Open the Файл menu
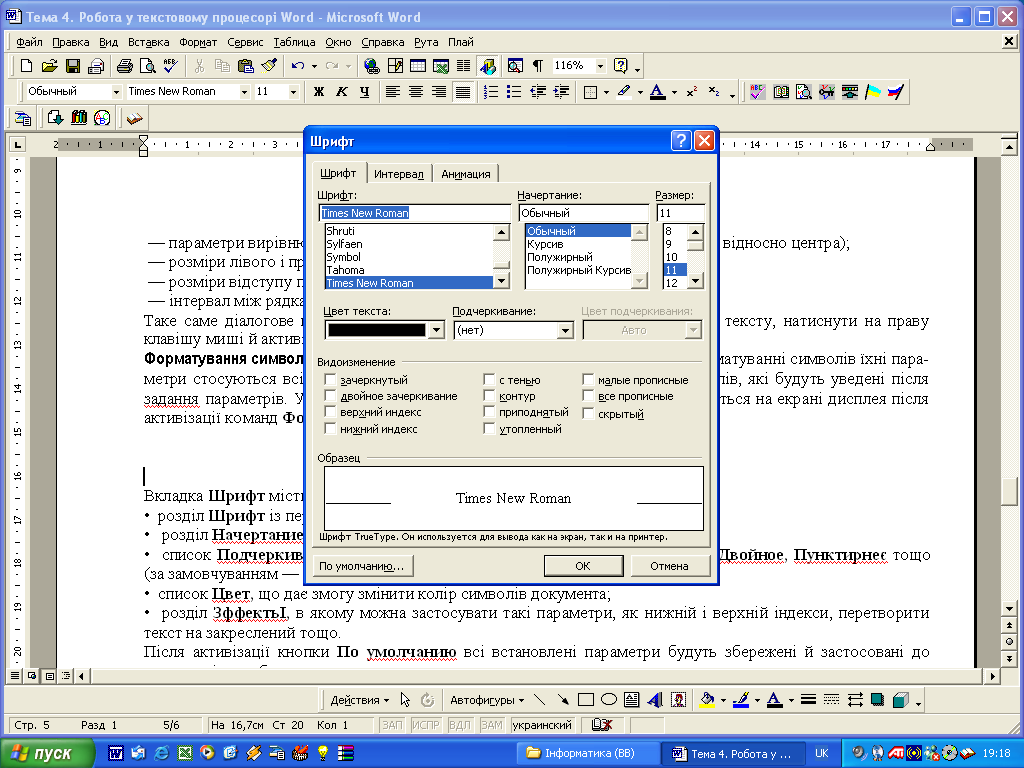The height and width of the screenshot is (768, 1024). 29,42
